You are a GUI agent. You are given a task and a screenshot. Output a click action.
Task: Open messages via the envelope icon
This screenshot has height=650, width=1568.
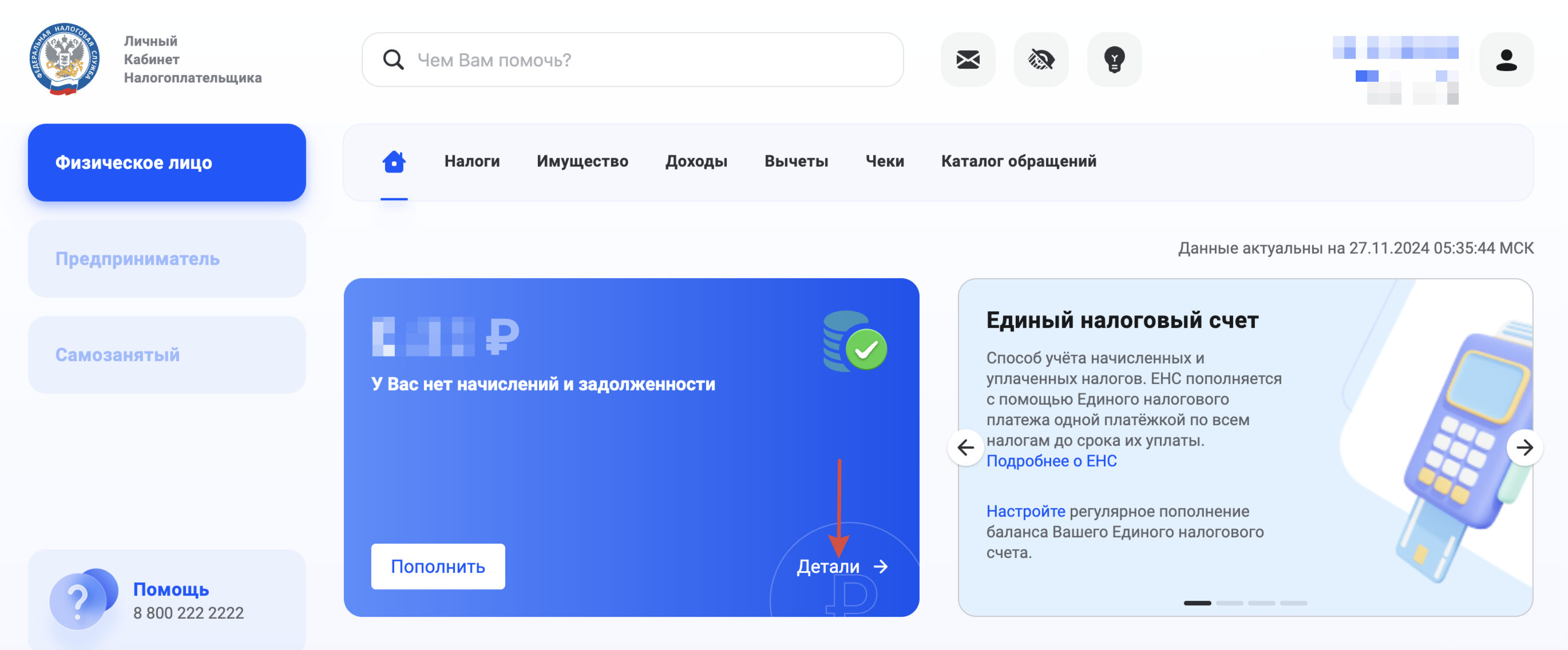point(968,60)
